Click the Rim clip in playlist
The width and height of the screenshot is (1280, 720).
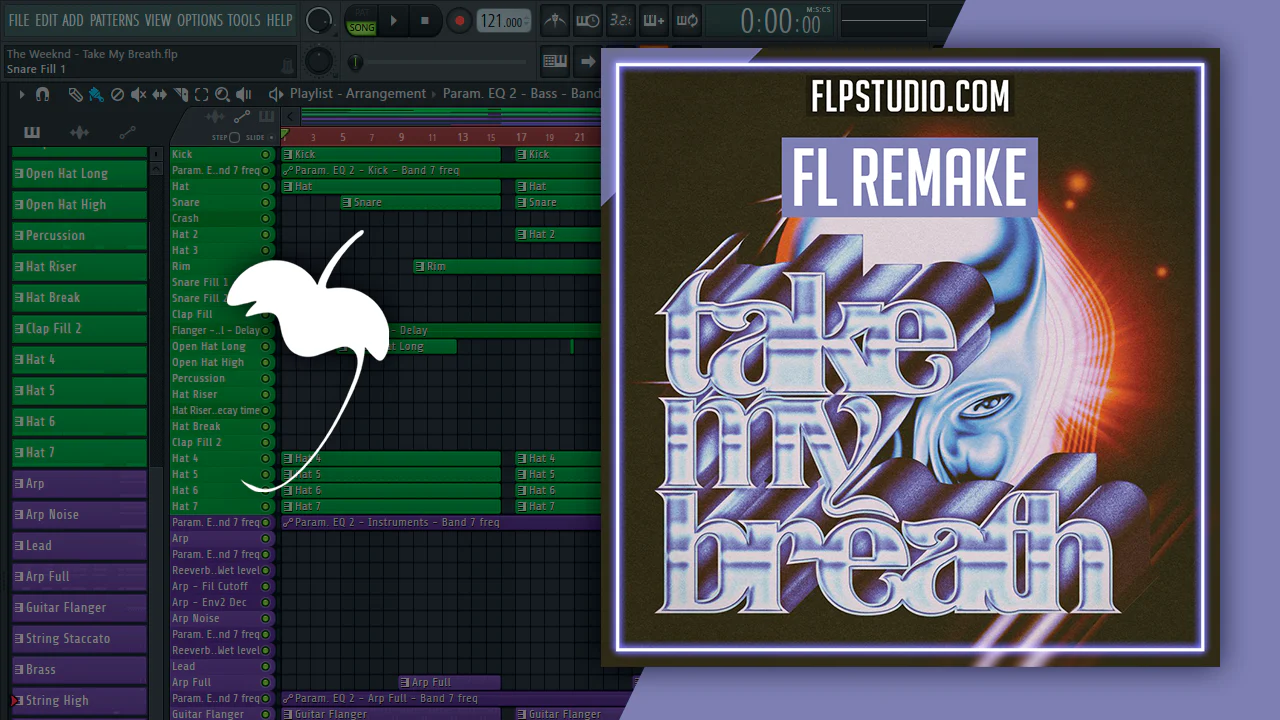pyautogui.click(x=507, y=266)
